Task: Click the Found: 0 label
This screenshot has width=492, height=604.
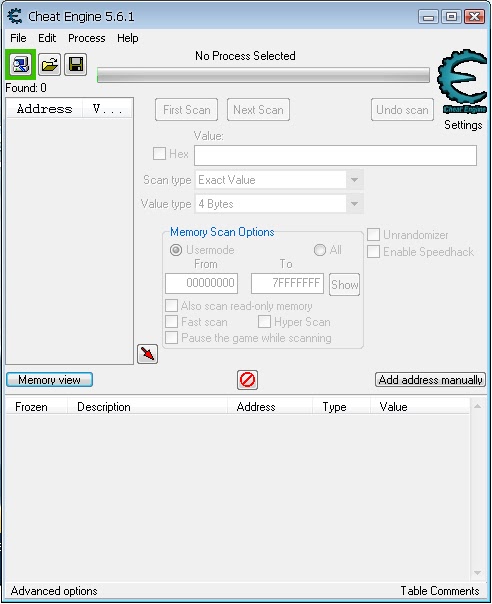Action: click(x=26, y=88)
